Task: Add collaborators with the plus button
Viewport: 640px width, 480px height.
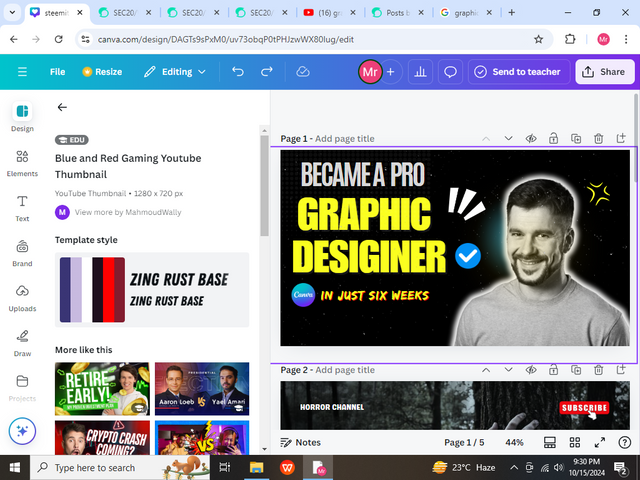Action: pyautogui.click(x=391, y=72)
